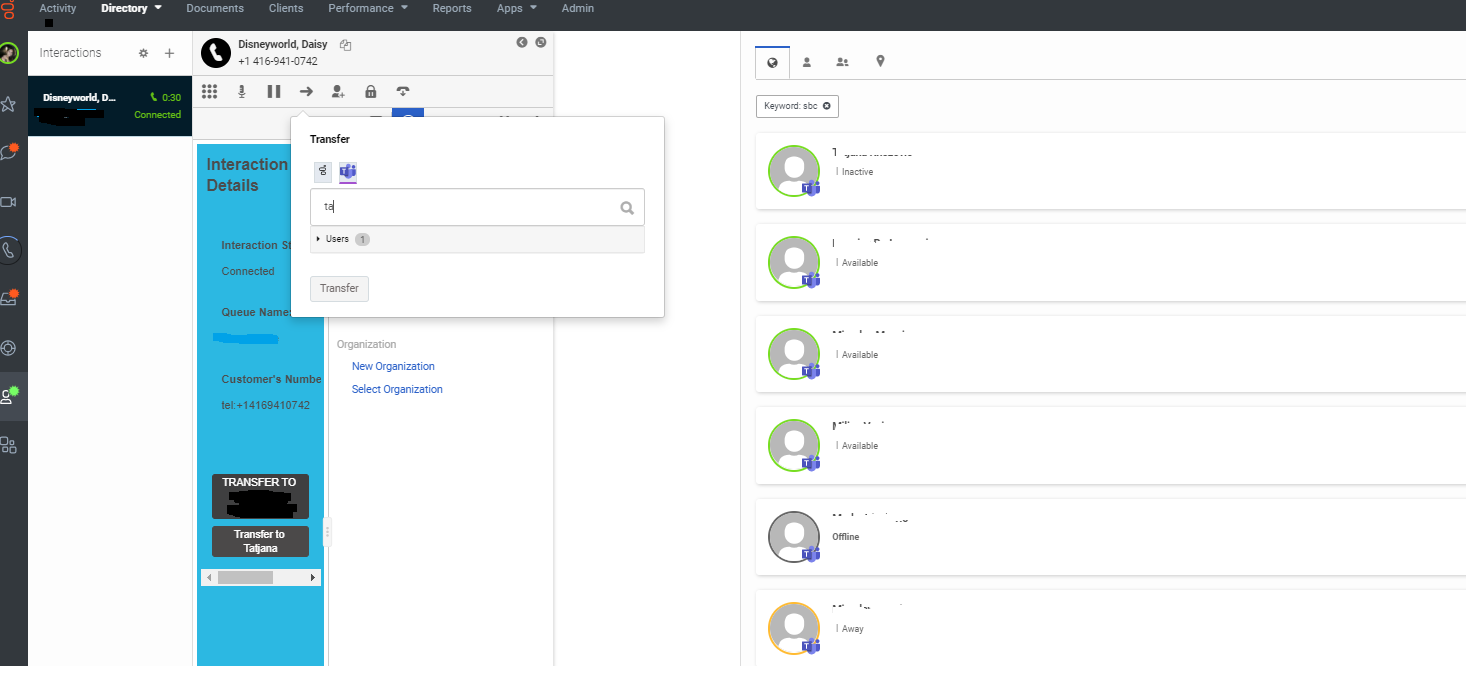The height and width of the screenshot is (683, 1466).
Task: Open the Directory dropdown menu
Action: 131,8
